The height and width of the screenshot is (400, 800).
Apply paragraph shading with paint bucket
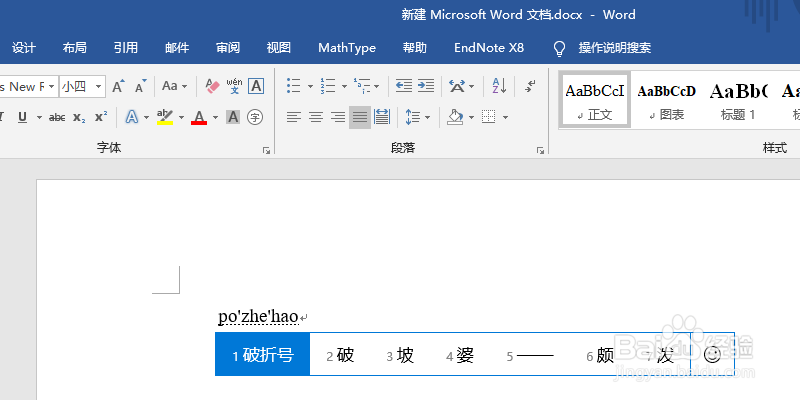tap(455, 117)
